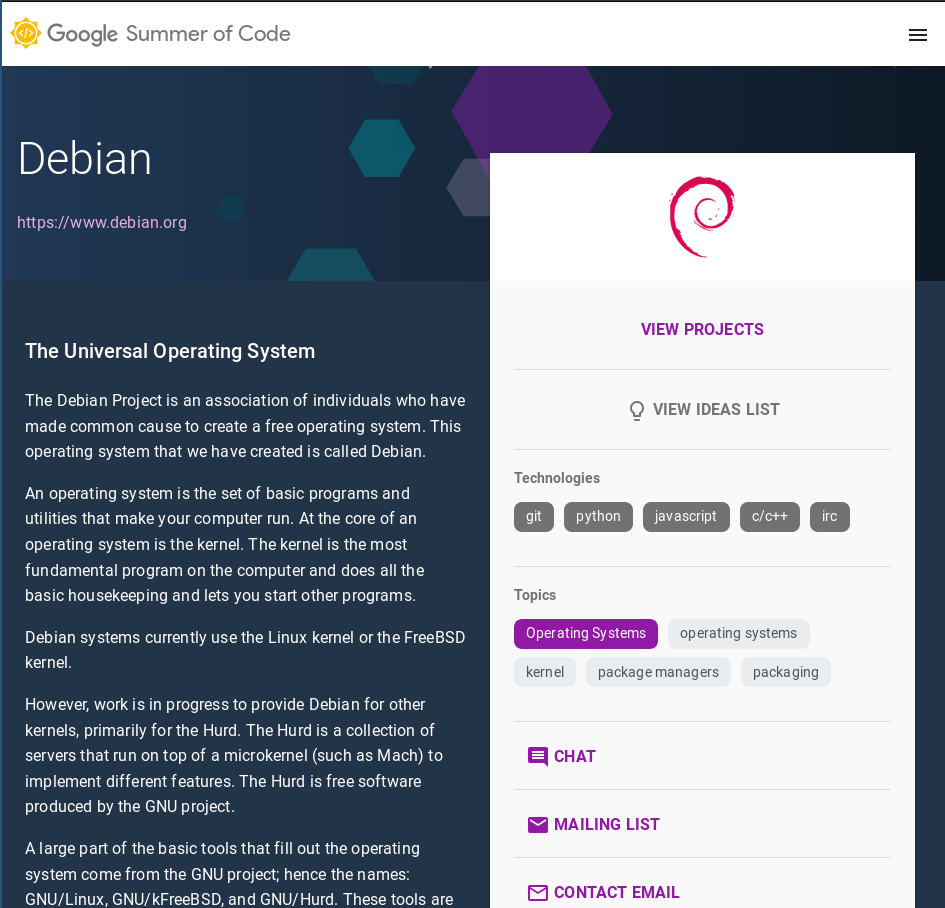945x908 pixels.
Task: Select the javascript technology tag
Action: coord(686,517)
